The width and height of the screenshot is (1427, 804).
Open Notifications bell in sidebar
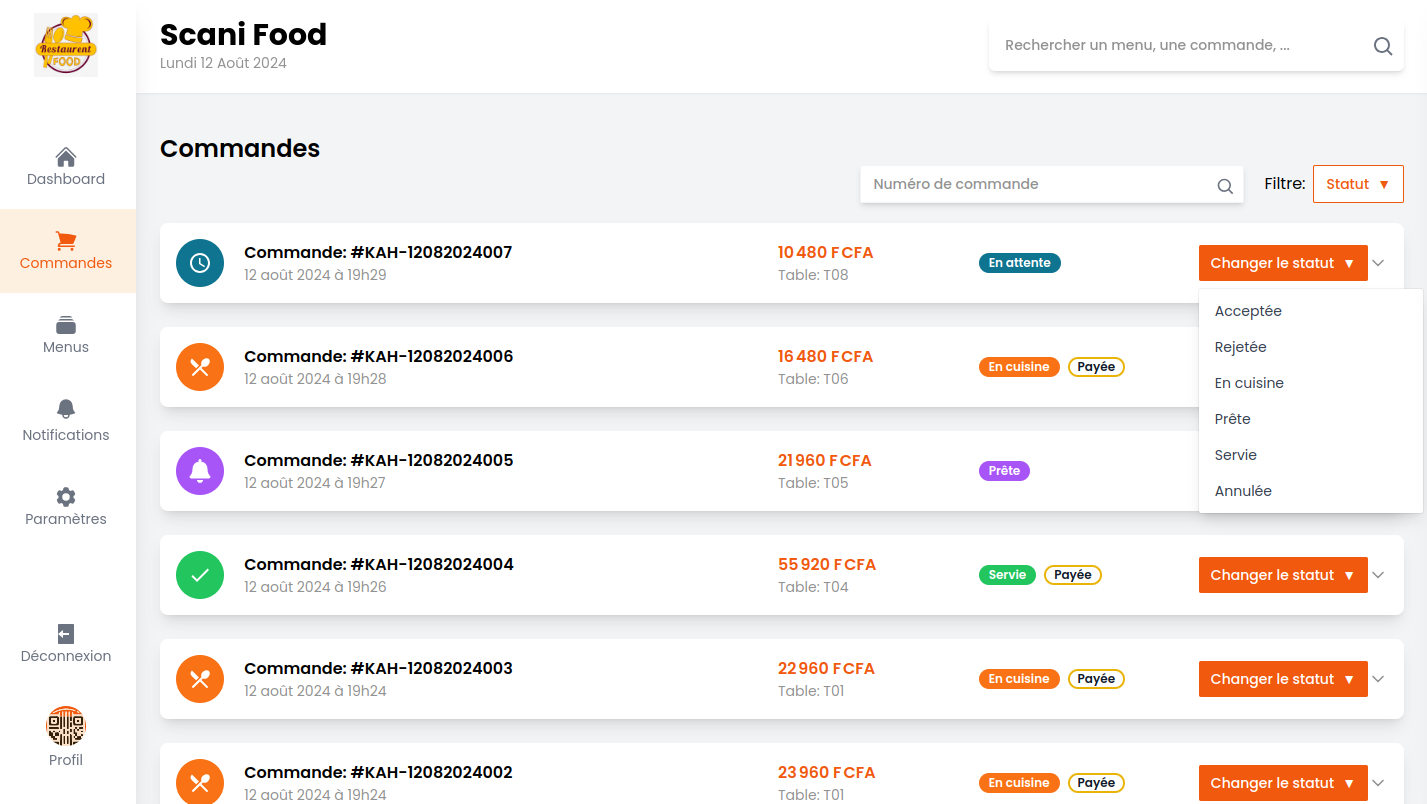(x=66, y=408)
